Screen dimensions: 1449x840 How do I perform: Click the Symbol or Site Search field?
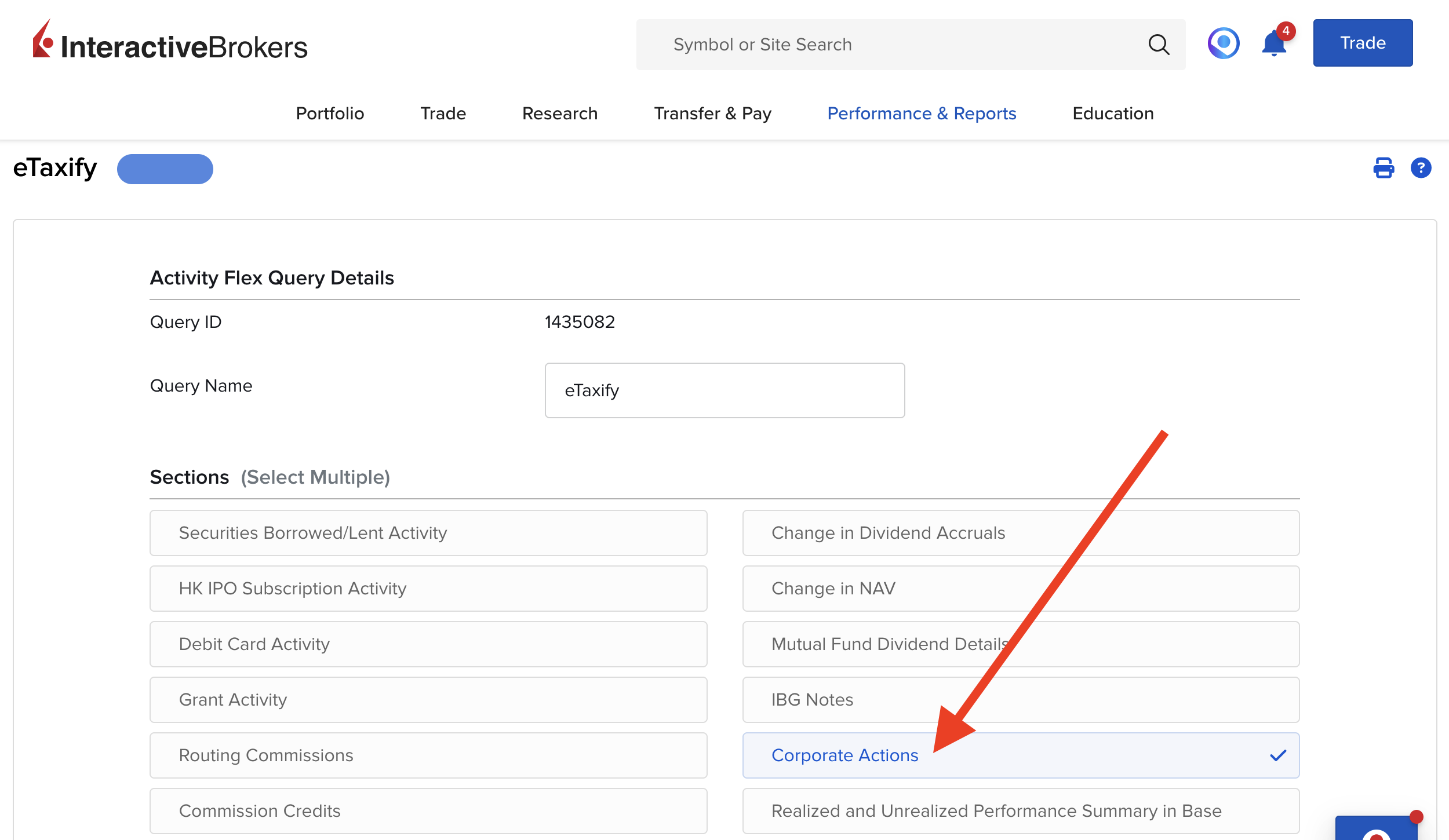911,45
